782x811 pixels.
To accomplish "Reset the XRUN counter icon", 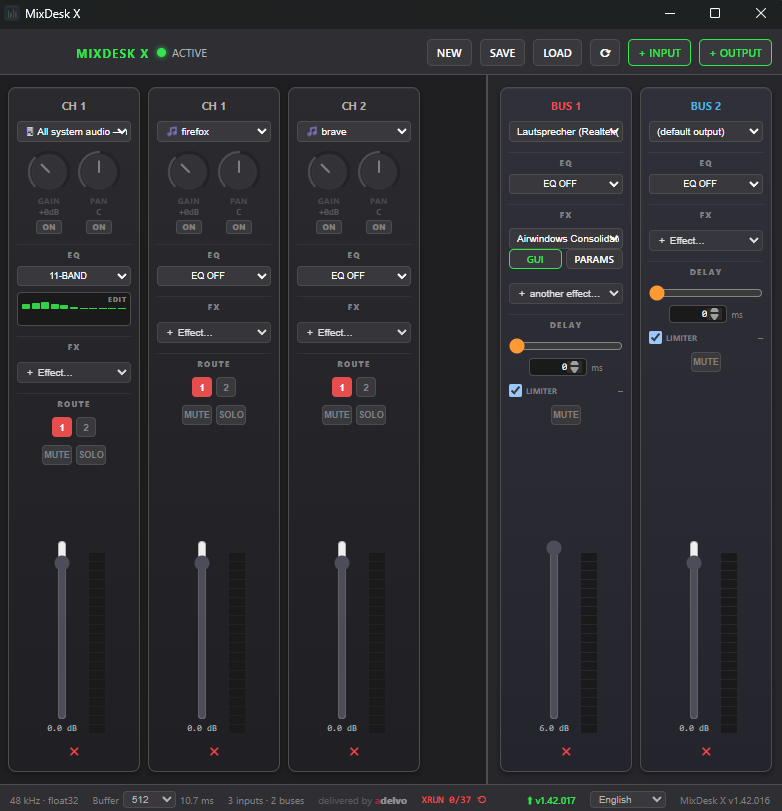I will pos(482,800).
